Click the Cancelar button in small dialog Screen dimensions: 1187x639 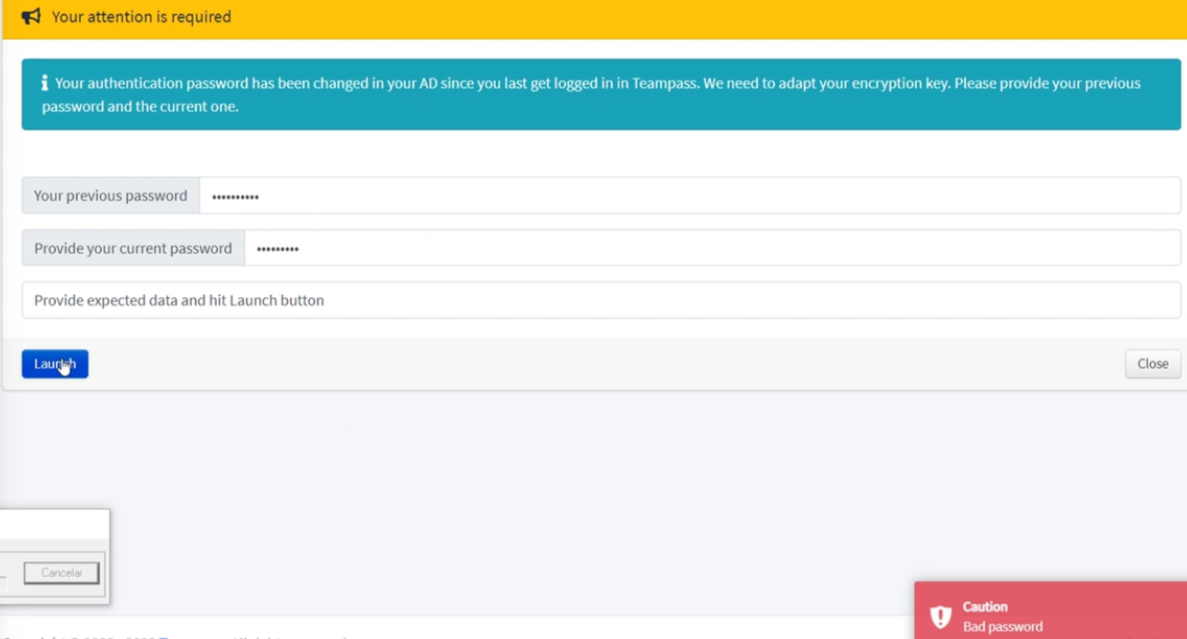pos(61,572)
